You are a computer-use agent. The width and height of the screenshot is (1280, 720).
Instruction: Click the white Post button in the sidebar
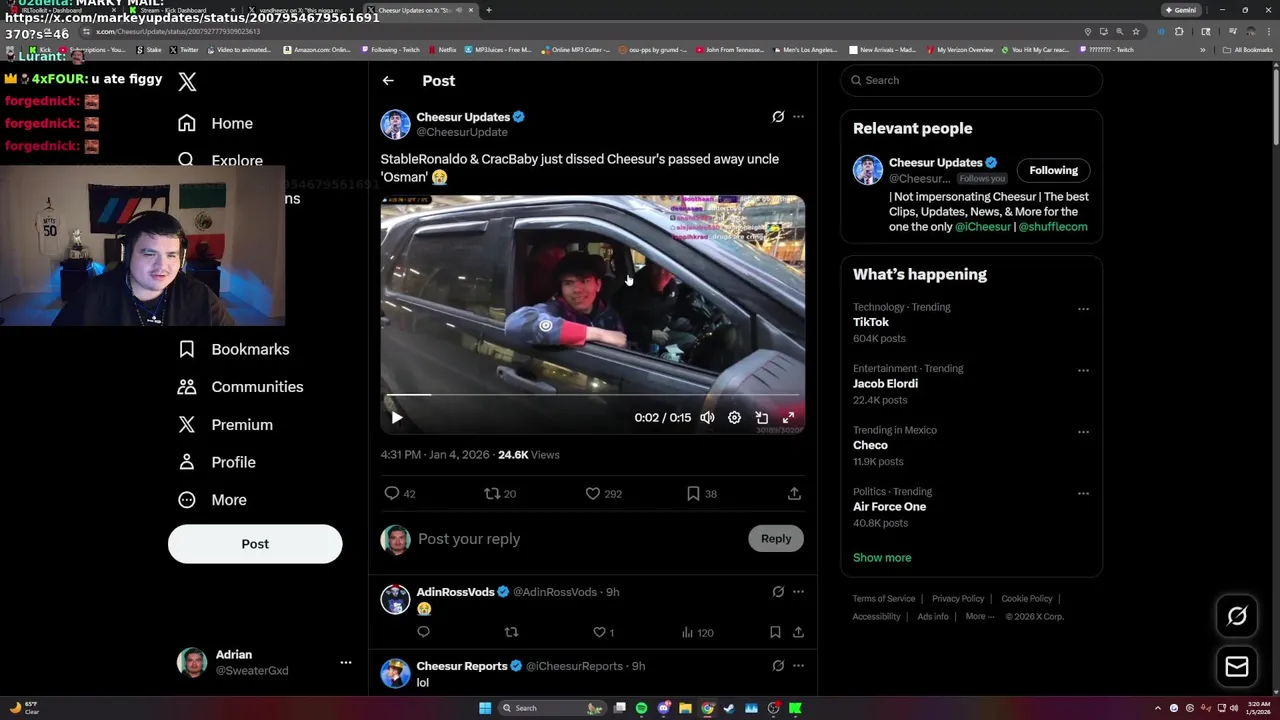[255, 544]
